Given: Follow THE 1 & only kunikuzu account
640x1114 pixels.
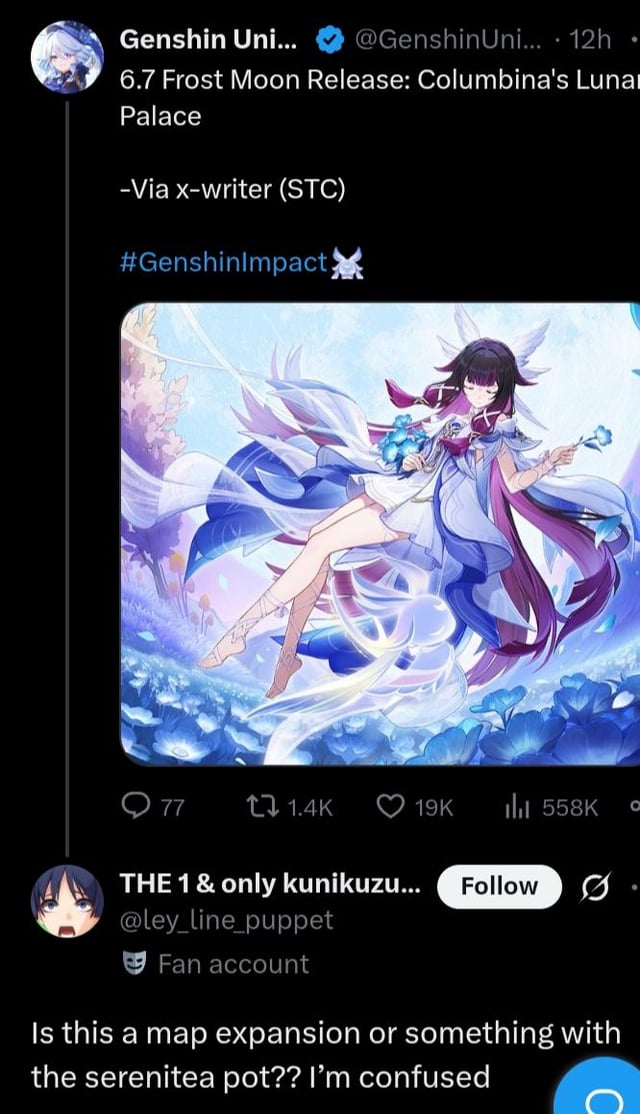Looking at the screenshot, I should pyautogui.click(x=499, y=886).
